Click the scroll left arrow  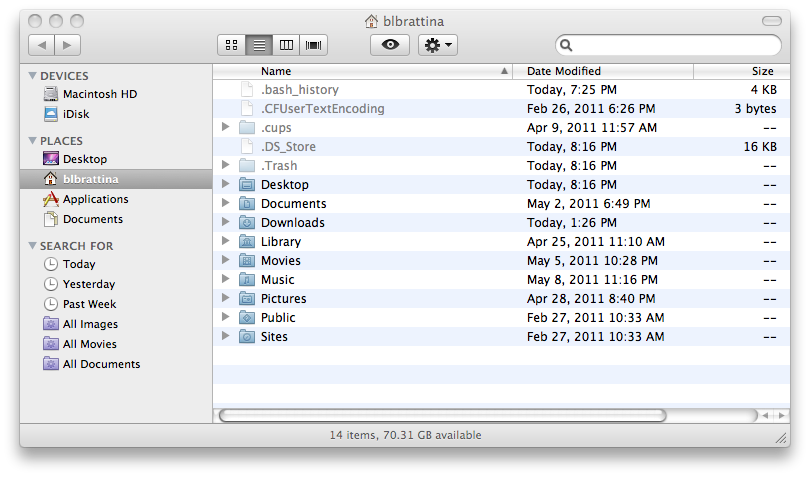point(766,416)
